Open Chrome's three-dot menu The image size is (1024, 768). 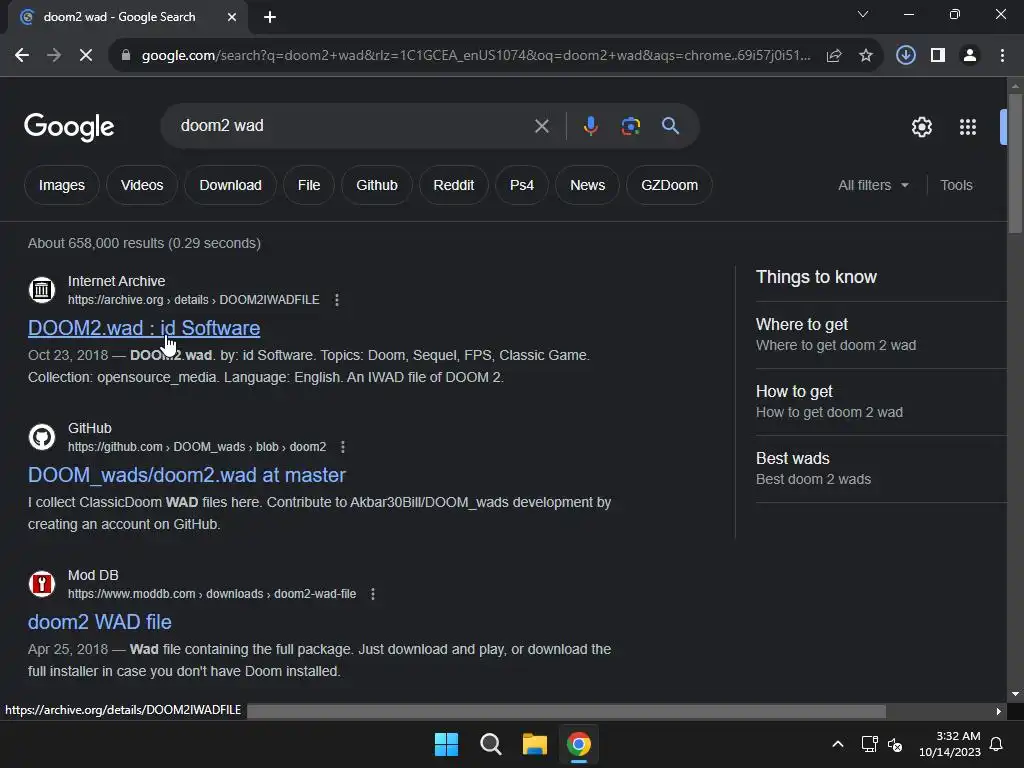point(1002,56)
